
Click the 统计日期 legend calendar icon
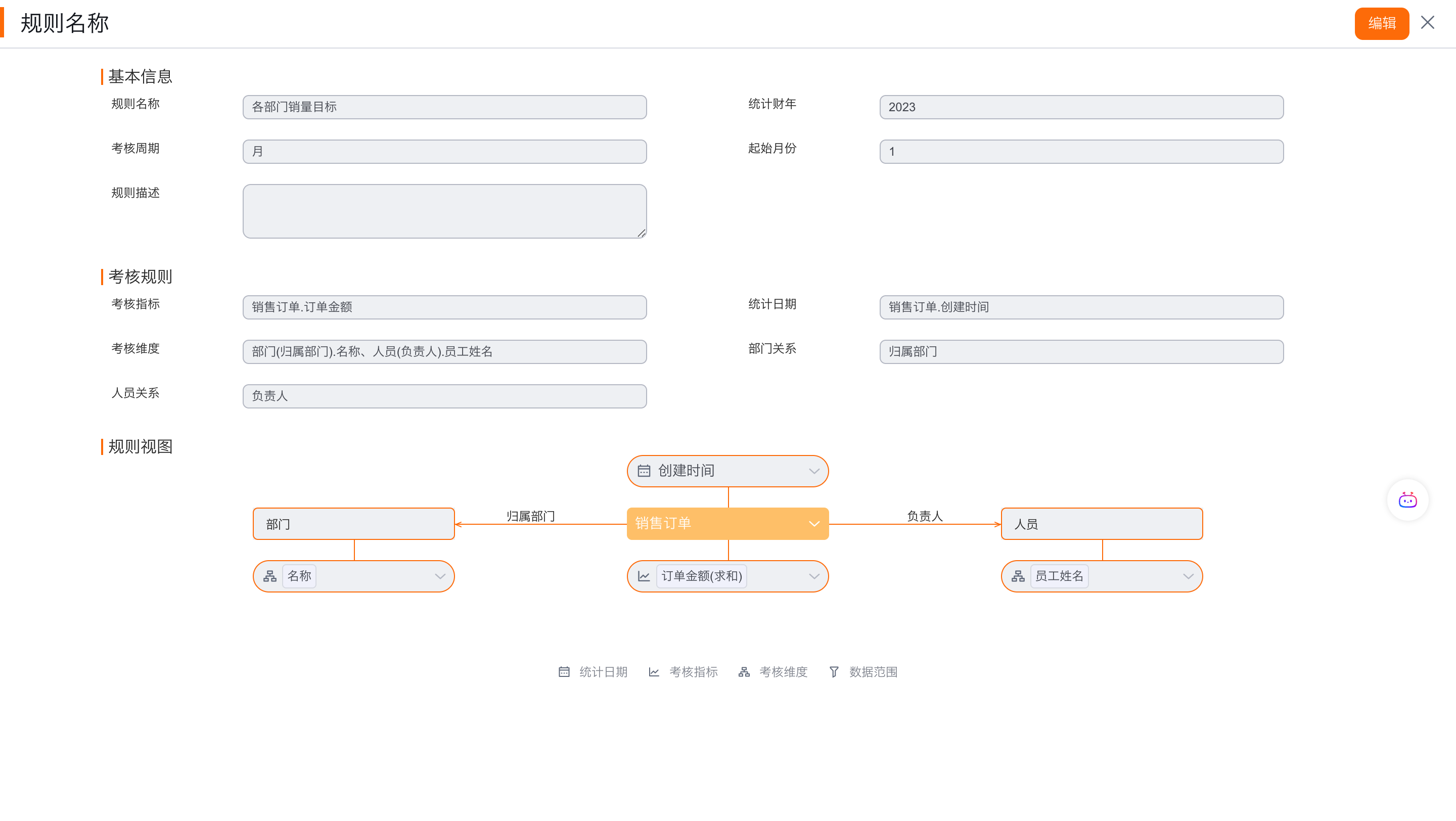(x=564, y=671)
